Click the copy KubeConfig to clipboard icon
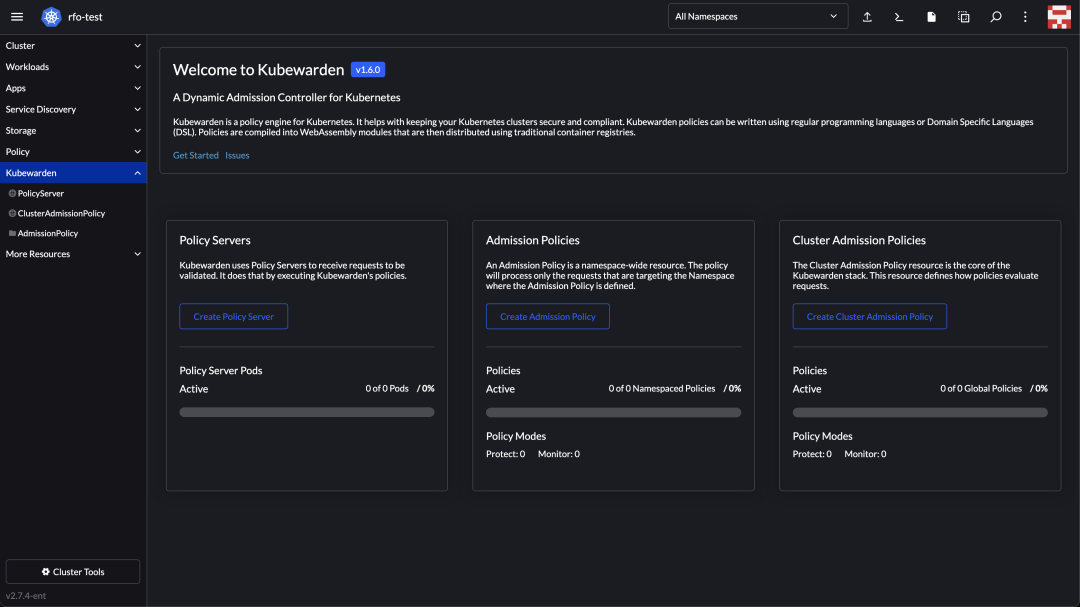Screen dimensions: 1080x607 tap(963, 17)
